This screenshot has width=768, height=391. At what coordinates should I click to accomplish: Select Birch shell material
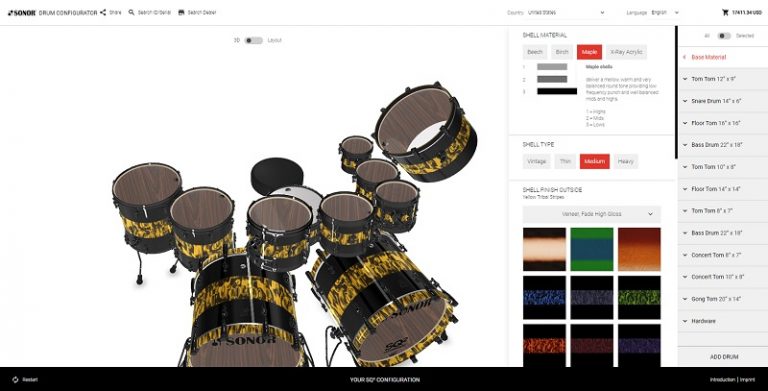[x=562, y=52]
